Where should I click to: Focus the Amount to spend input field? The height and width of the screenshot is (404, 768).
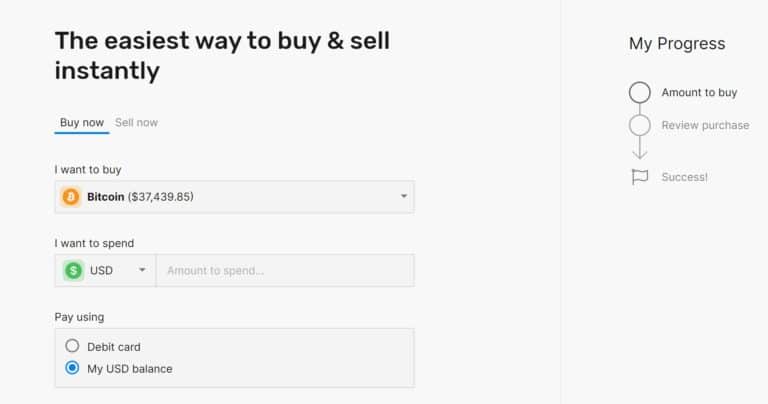tap(285, 270)
